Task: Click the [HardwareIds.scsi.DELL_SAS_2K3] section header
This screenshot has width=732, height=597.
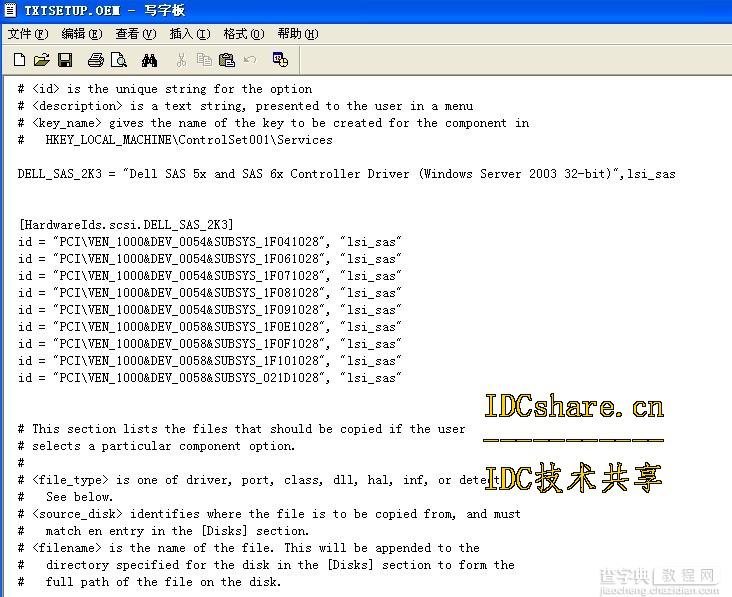Action: [x=126, y=225]
